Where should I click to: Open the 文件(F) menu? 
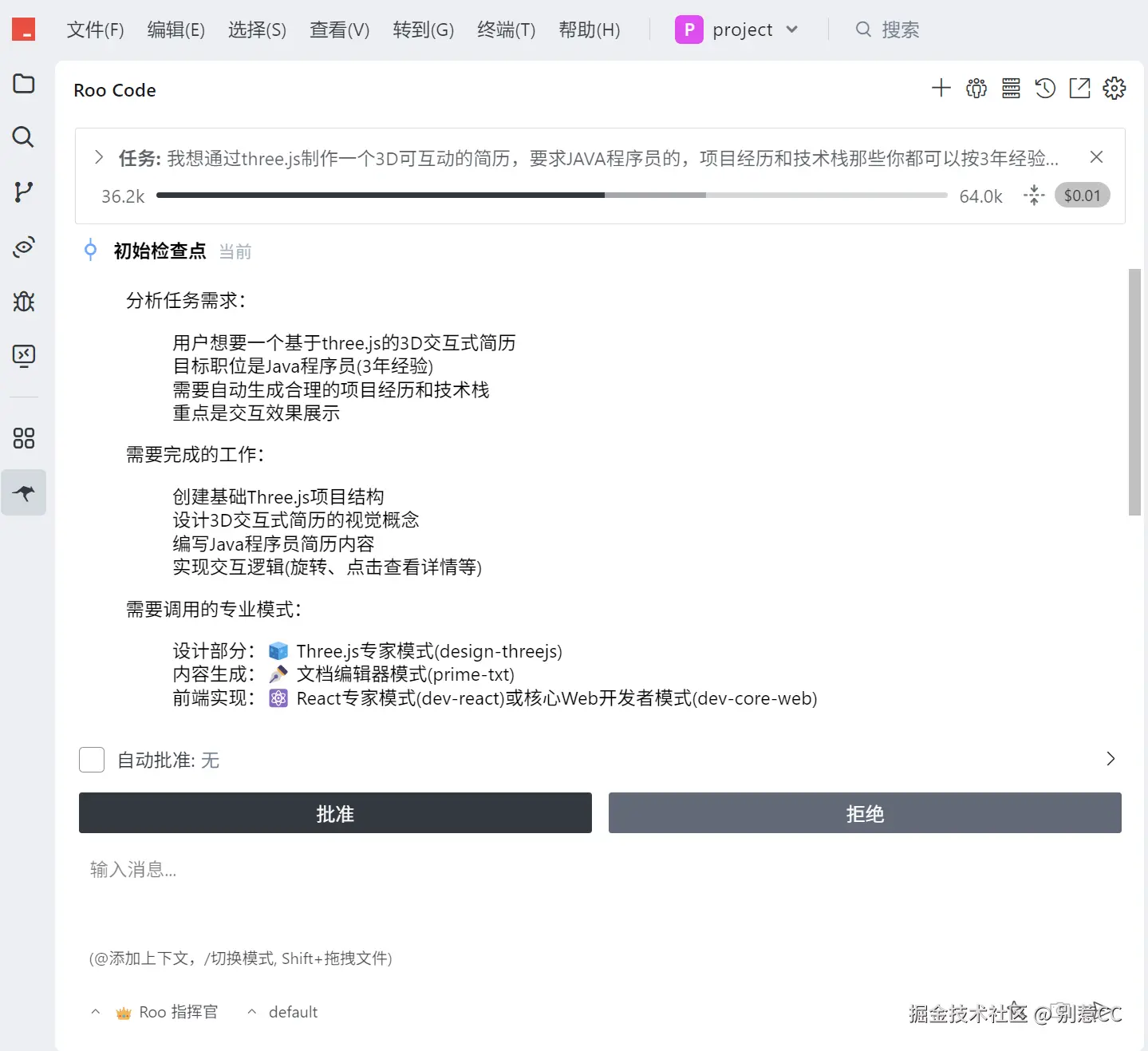point(96,30)
